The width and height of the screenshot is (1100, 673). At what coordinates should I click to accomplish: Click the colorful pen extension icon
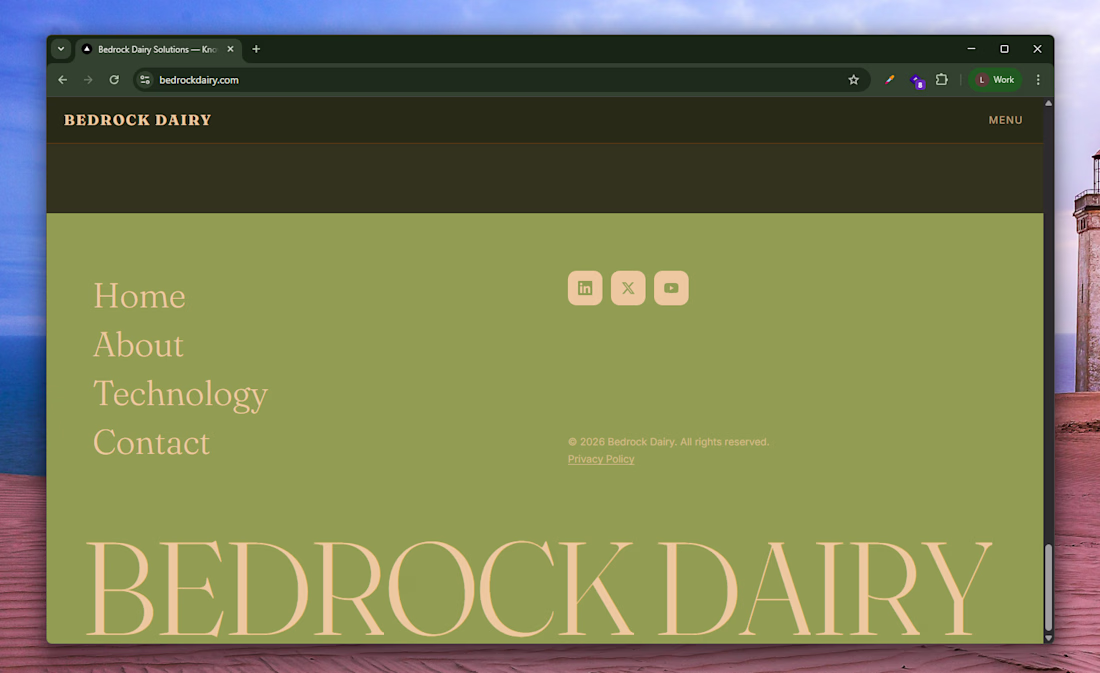(x=890, y=80)
